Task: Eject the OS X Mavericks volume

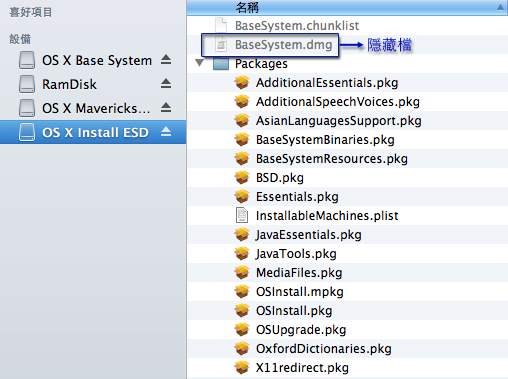Action: [166, 108]
